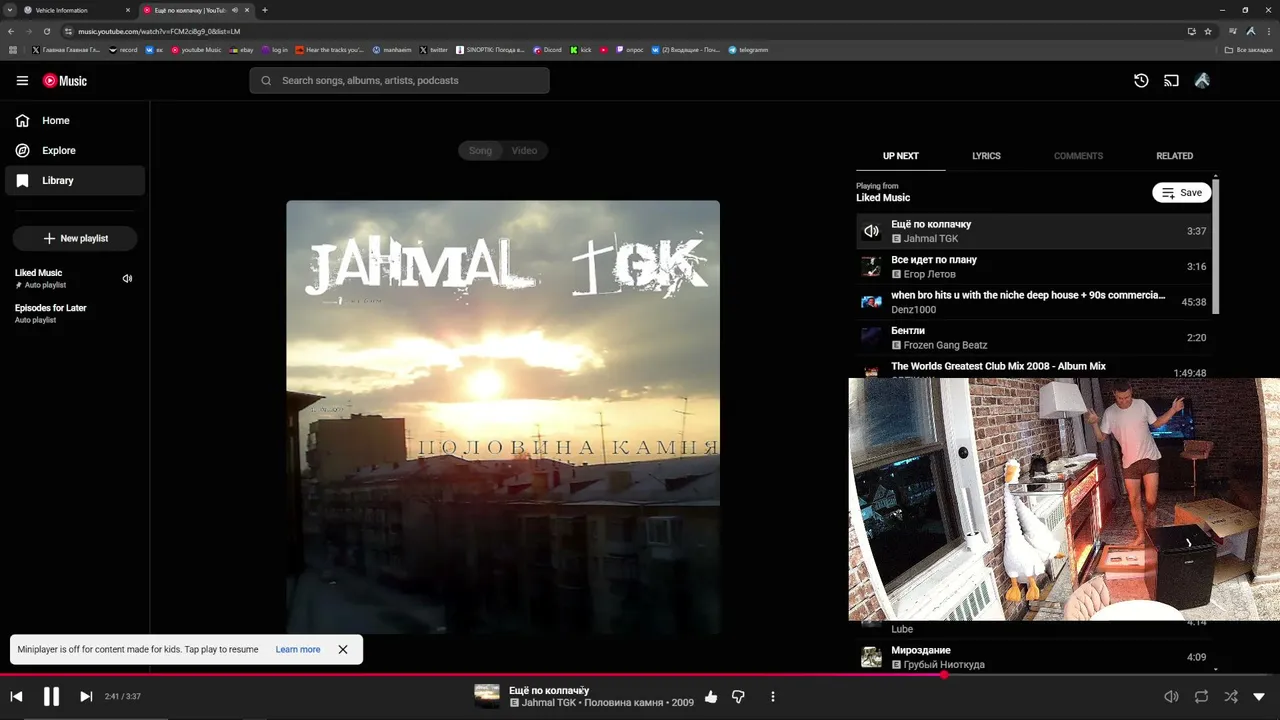Switch to Video mode
Viewport: 1280px width, 720px height.
524,151
